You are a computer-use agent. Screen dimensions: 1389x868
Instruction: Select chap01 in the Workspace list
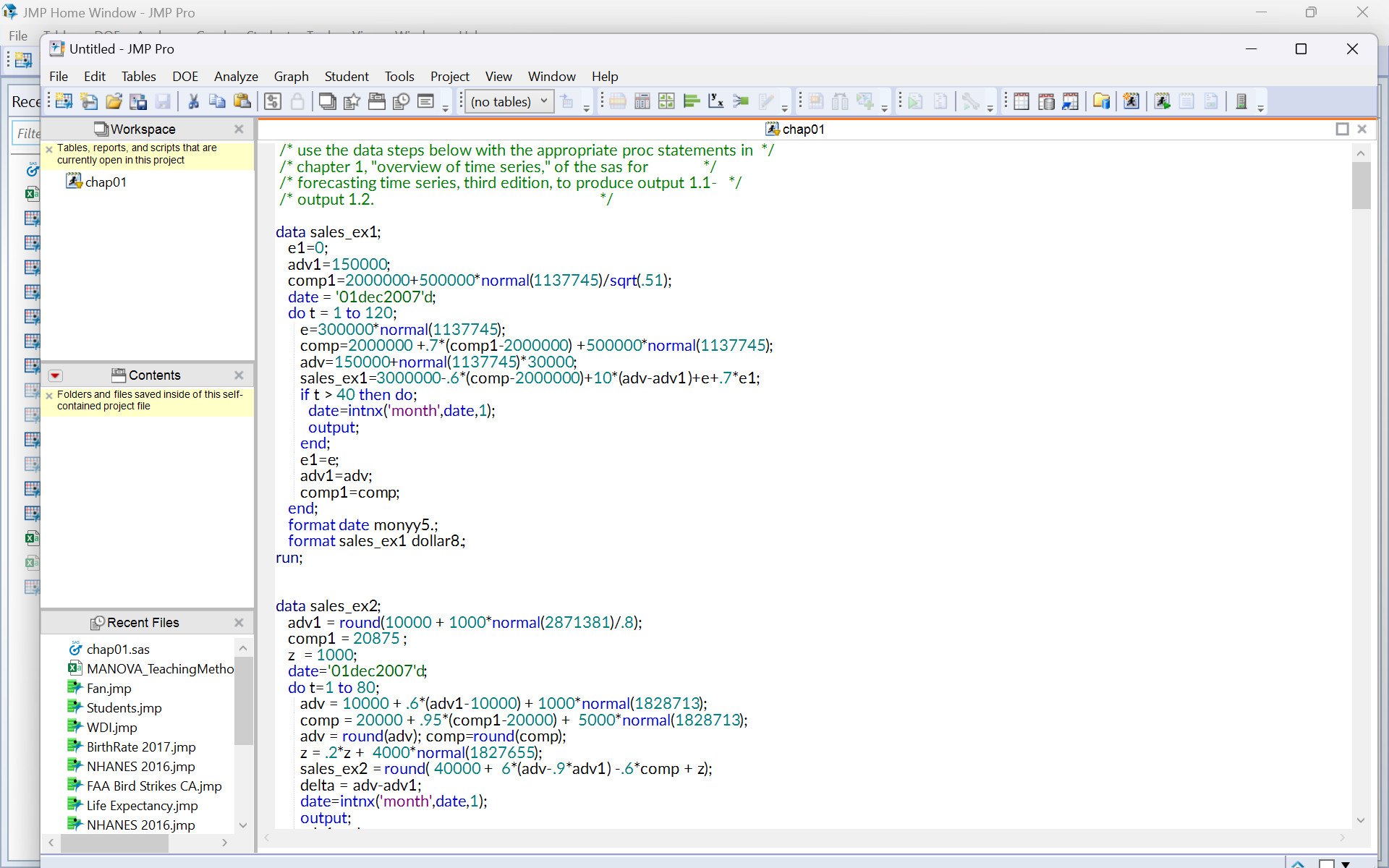click(x=106, y=182)
